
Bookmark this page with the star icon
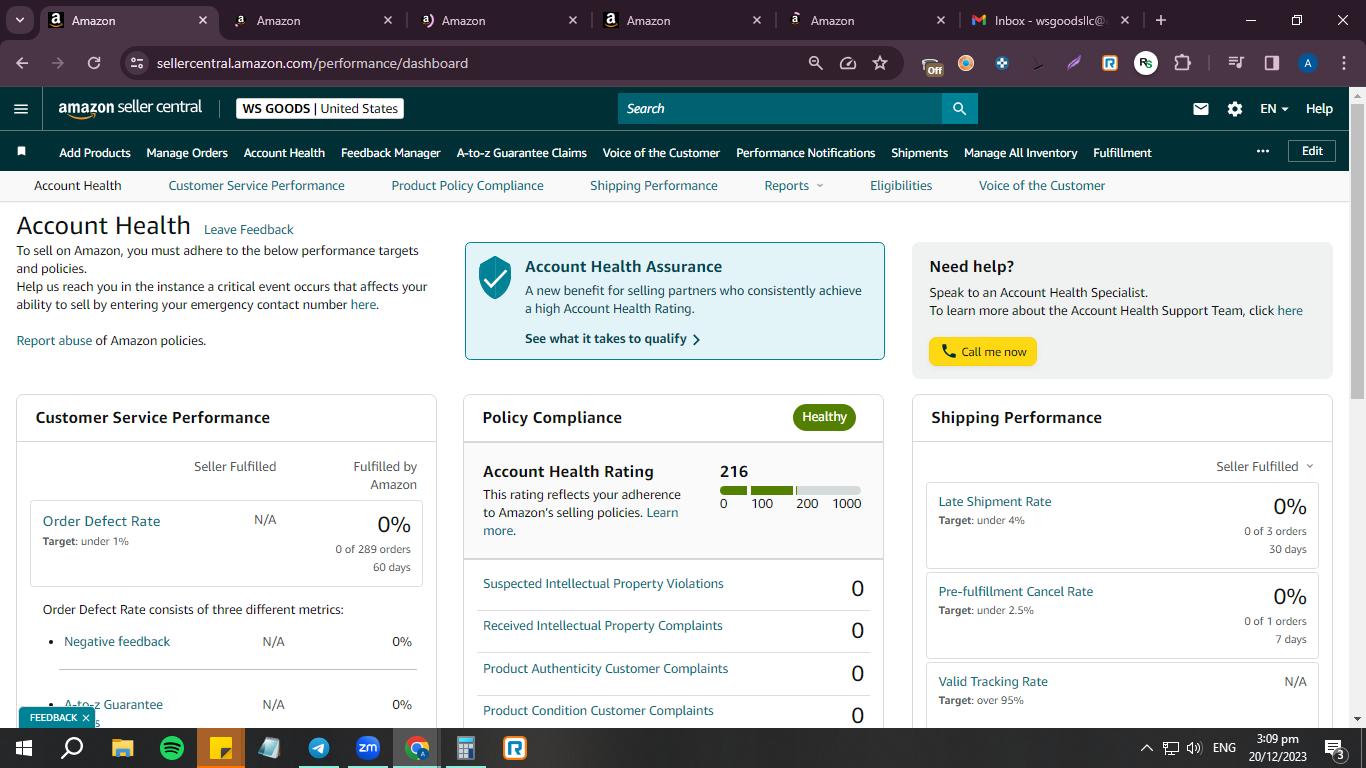tap(880, 63)
